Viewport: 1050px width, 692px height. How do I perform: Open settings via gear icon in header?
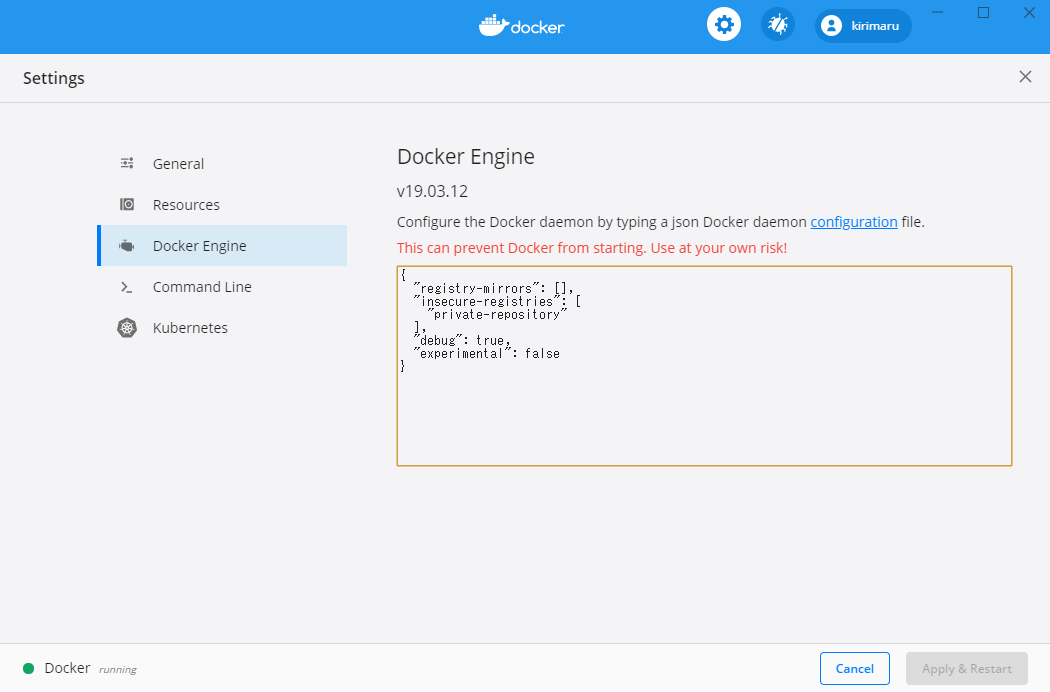pos(724,25)
